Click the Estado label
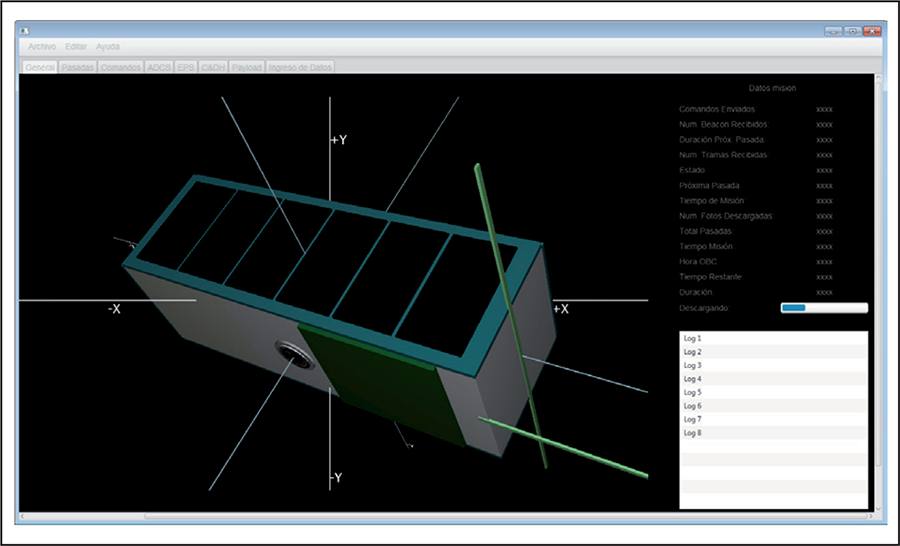Image resolution: width=900 pixels, height=546 pixels. 692,170
